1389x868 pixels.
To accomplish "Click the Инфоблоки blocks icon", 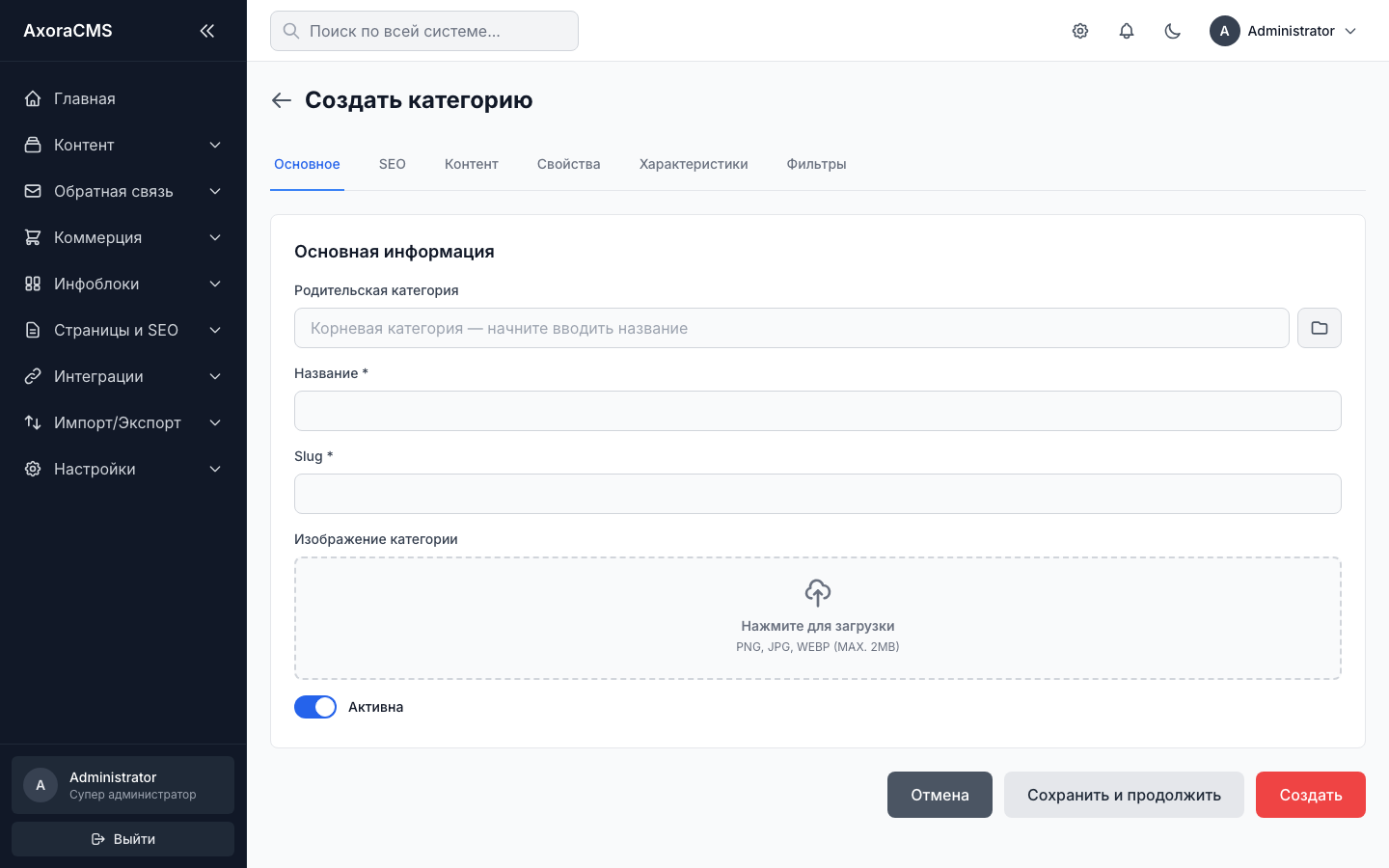I will tap(33, 284).
